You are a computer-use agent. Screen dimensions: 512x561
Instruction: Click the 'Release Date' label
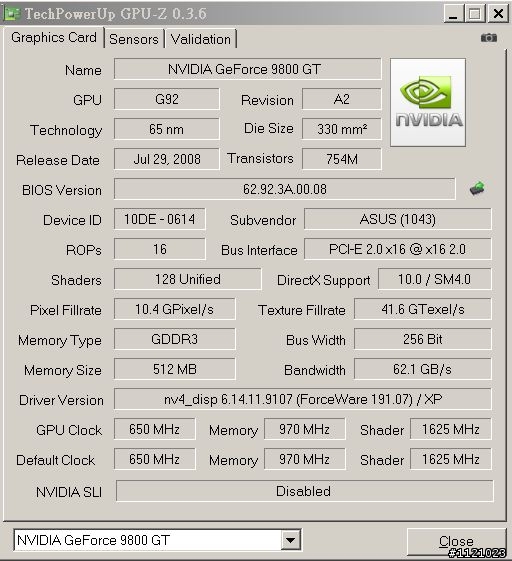(x=58, y=160)
